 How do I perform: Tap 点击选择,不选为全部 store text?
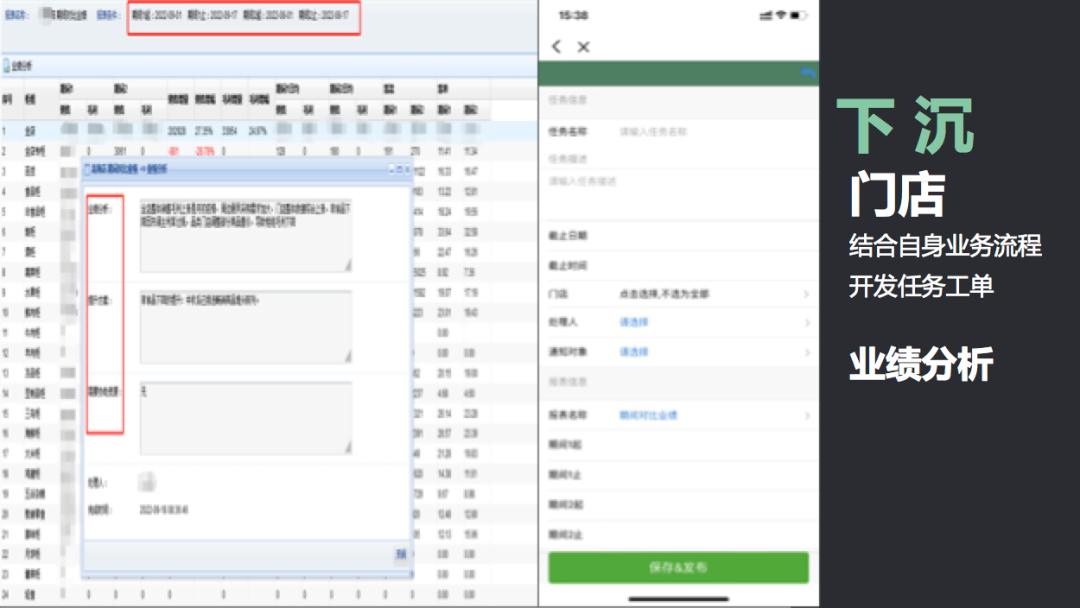[664, 294]
